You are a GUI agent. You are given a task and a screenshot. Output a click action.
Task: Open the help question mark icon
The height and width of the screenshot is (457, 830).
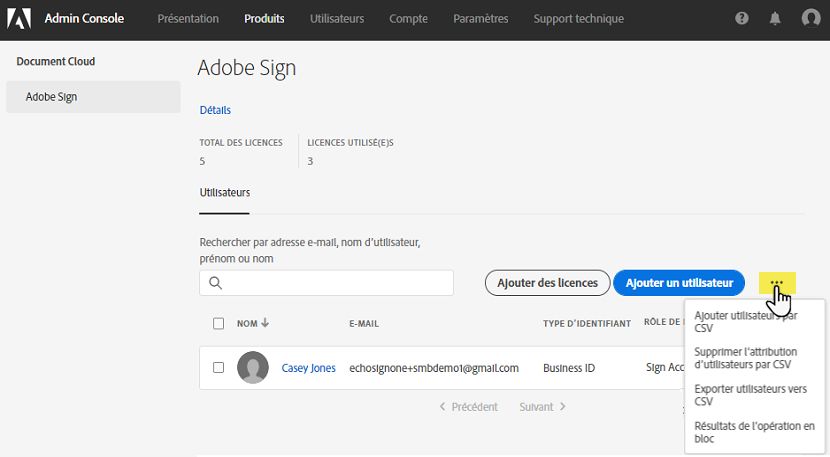pos(742,18)
